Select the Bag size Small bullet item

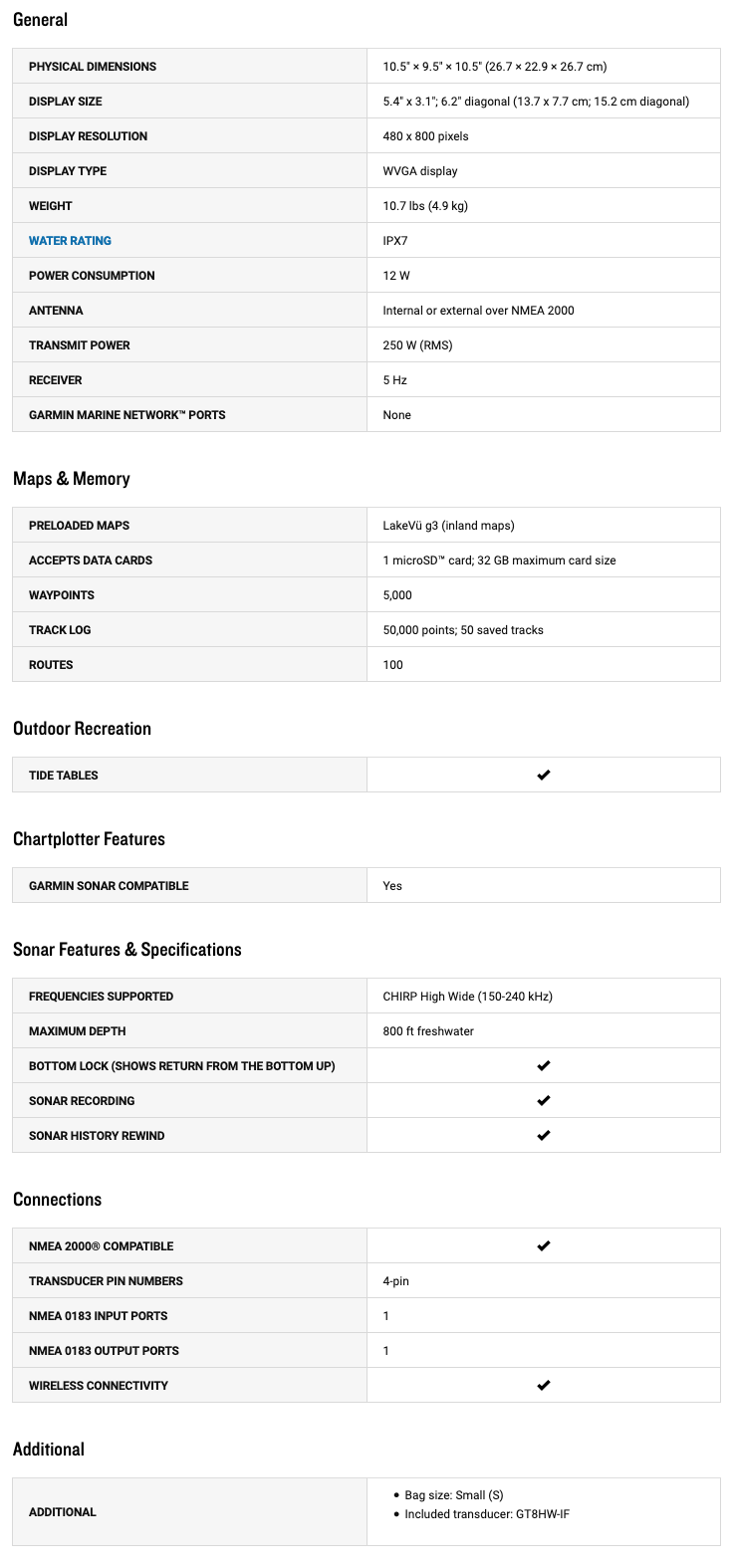[454, 1495]
